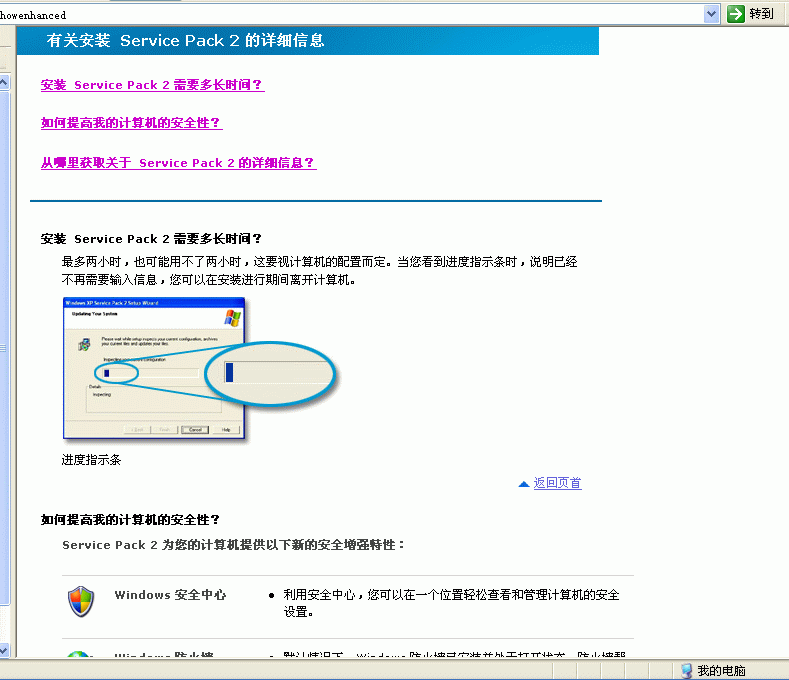
Task: Click the setup wizard progress bar screenshot
Action: tap(200, 369)
